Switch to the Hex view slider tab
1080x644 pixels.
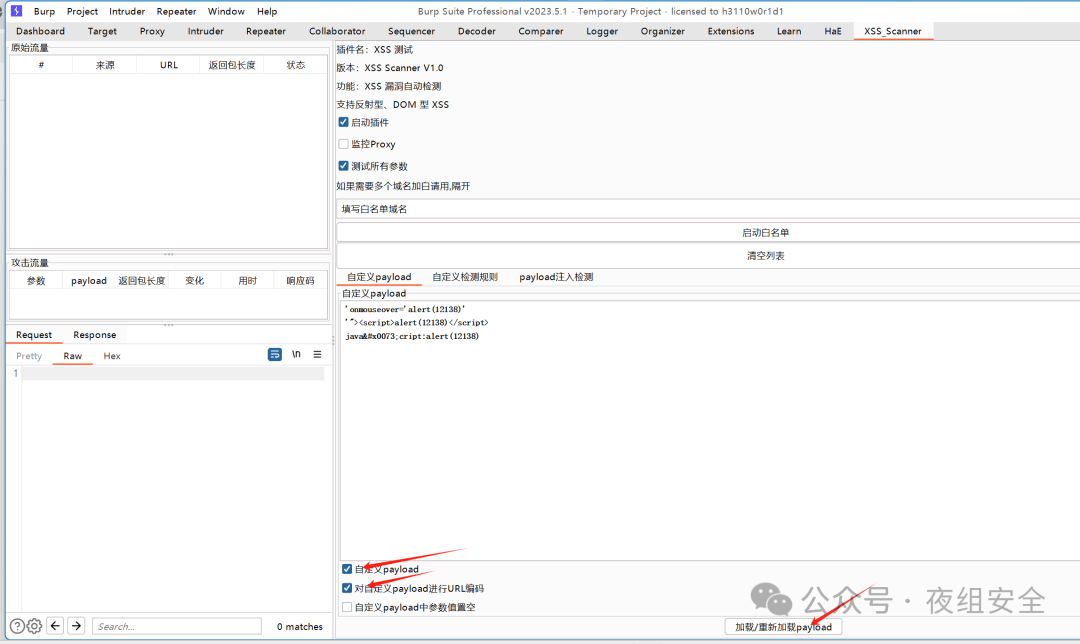tap(111, 355)
